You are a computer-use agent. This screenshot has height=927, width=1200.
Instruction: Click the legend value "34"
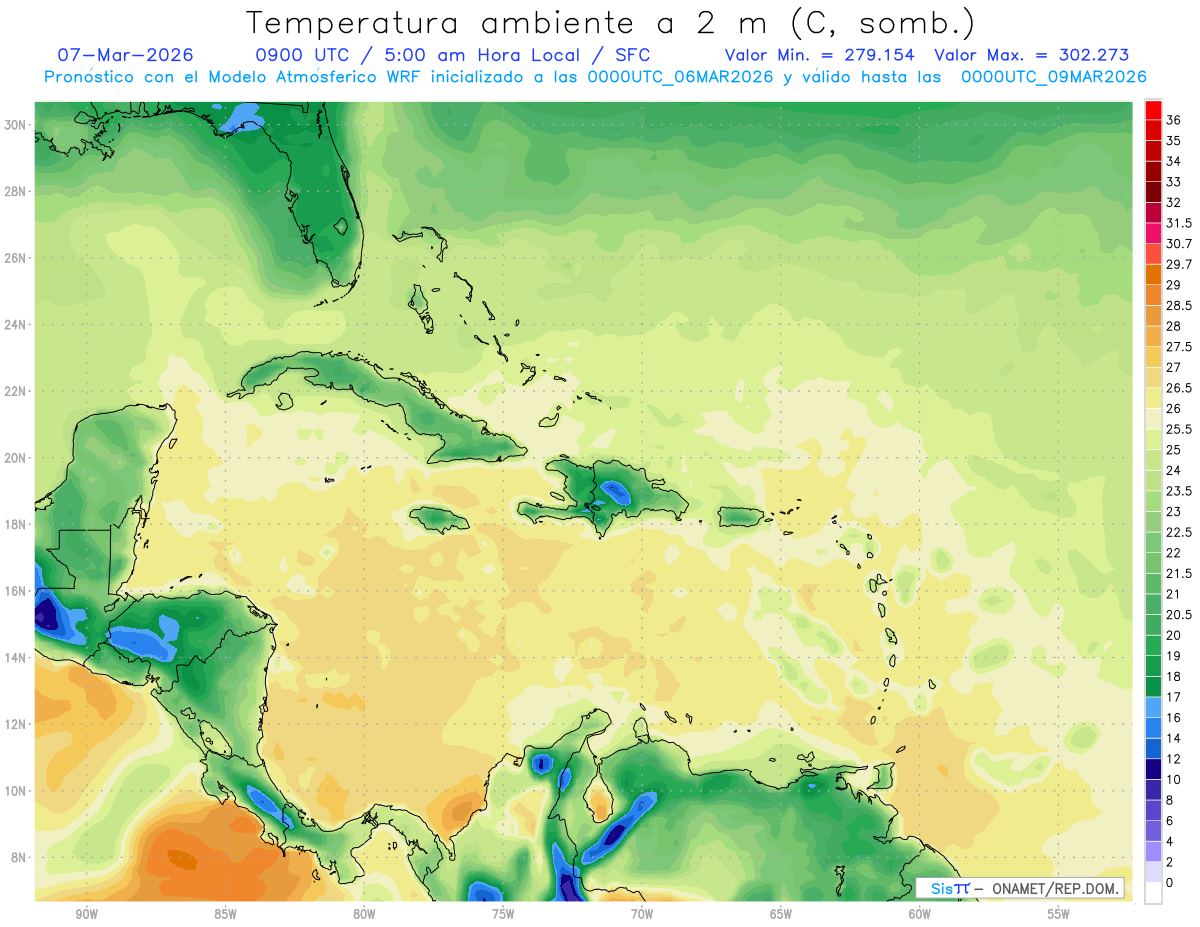tap(1173, 161)
